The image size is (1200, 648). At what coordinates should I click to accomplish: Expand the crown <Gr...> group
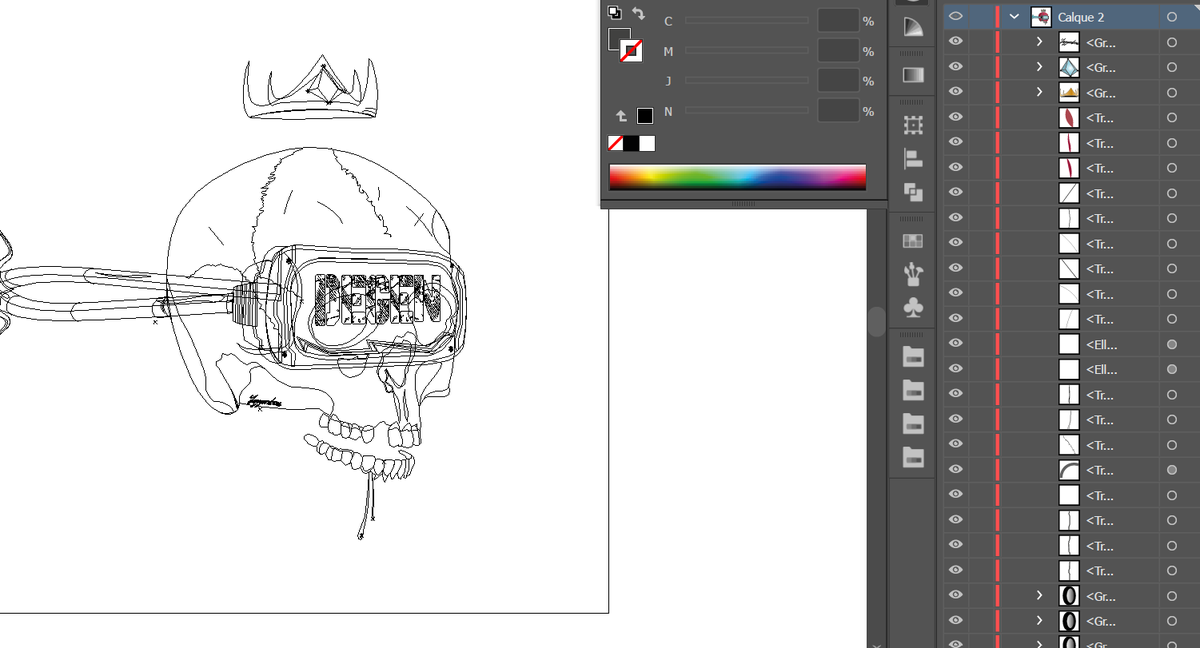click(x=1040, y=93)
